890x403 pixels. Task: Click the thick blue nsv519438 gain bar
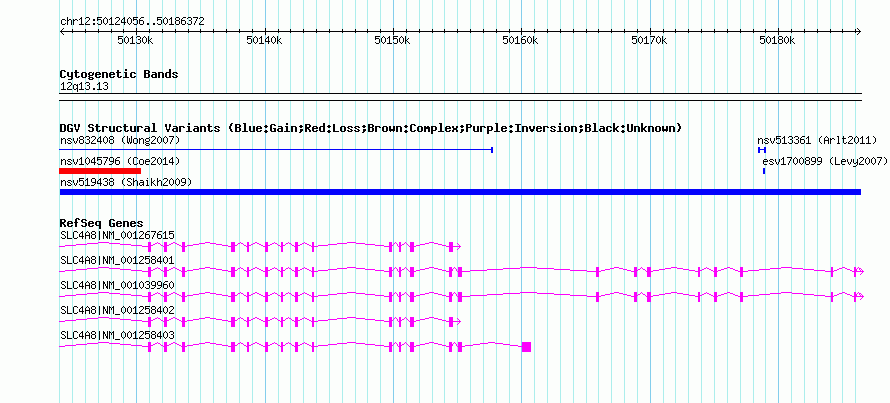(460, 192)
